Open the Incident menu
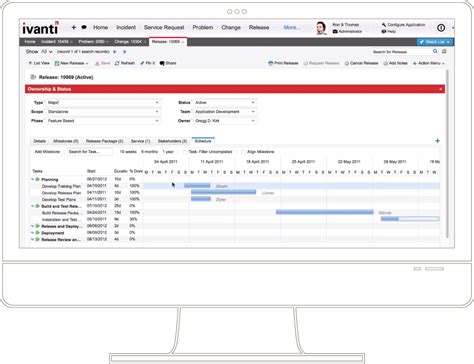The image size is (474, 364). (x=126, y=27)
